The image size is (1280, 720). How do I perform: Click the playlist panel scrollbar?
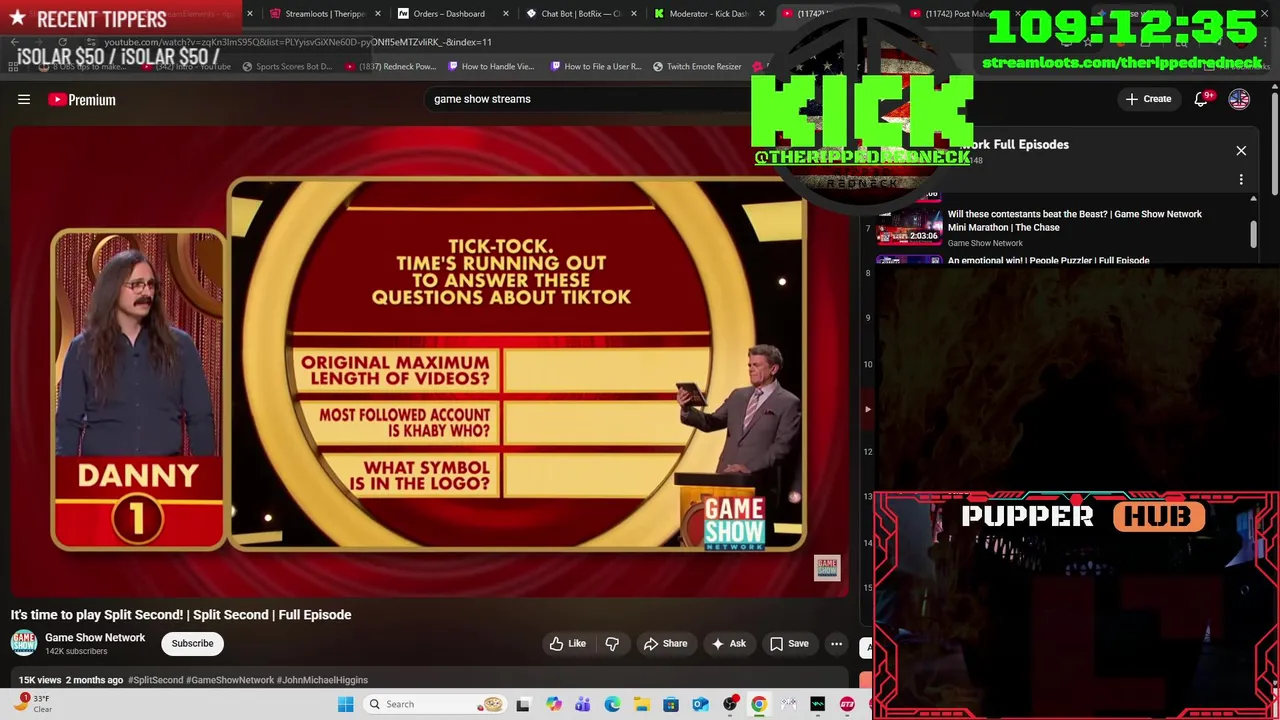click(1253, 232)
